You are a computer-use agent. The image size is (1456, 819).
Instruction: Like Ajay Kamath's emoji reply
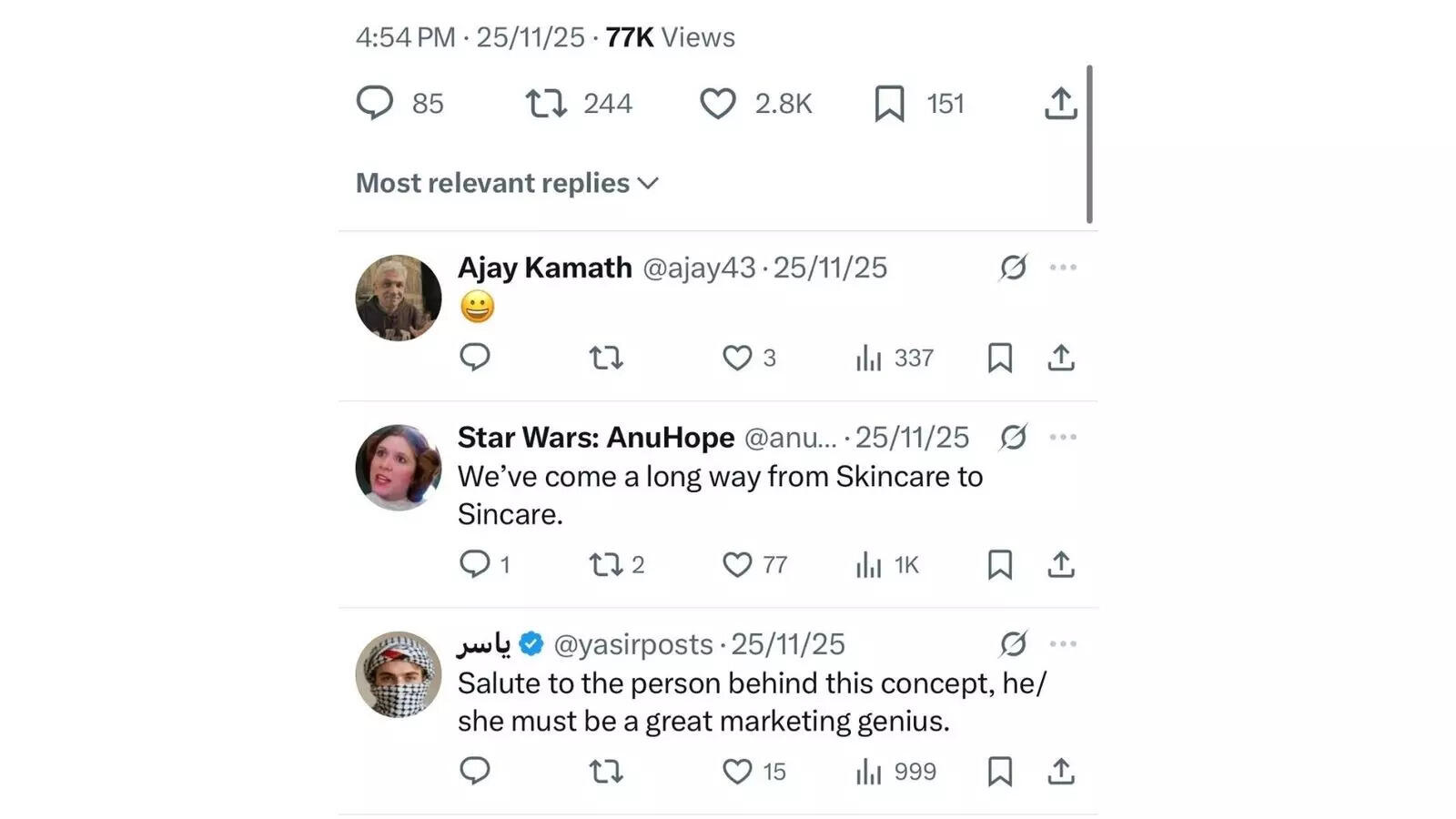(x=737, y=358)
